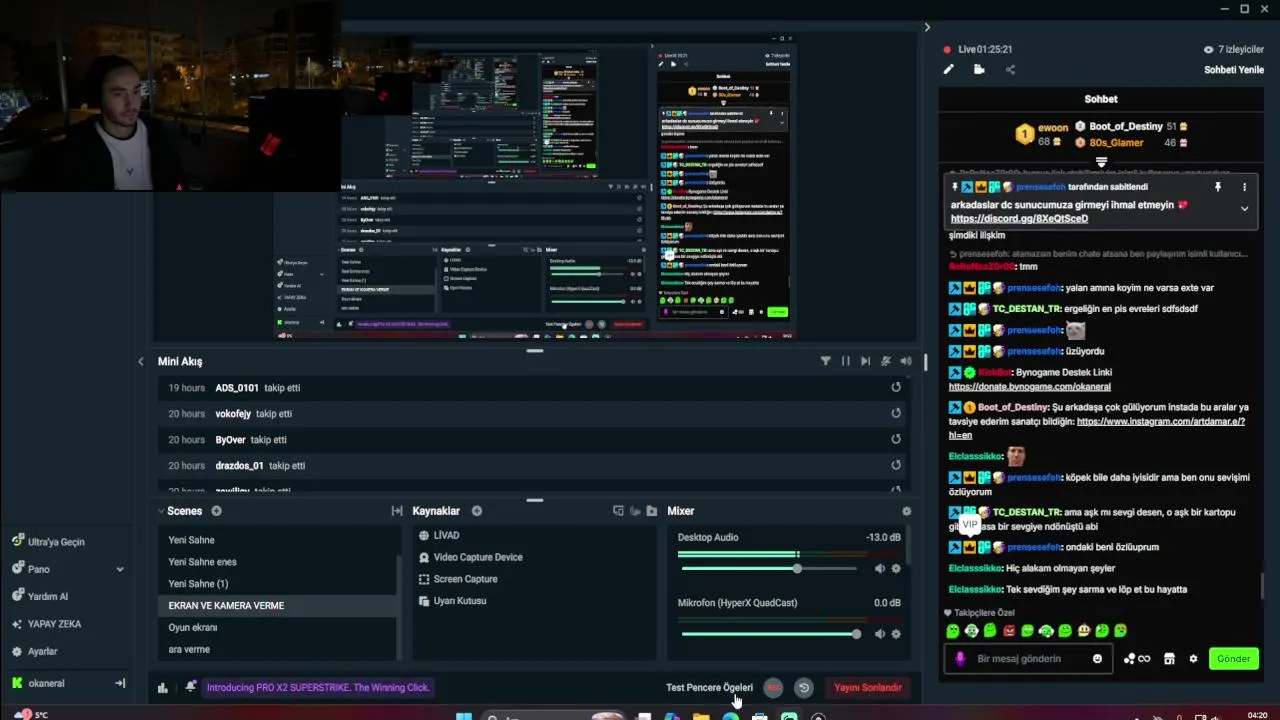Add a new scene with the plus icon
Viewport: 1280px width, 720px height.
coord(216,511)
